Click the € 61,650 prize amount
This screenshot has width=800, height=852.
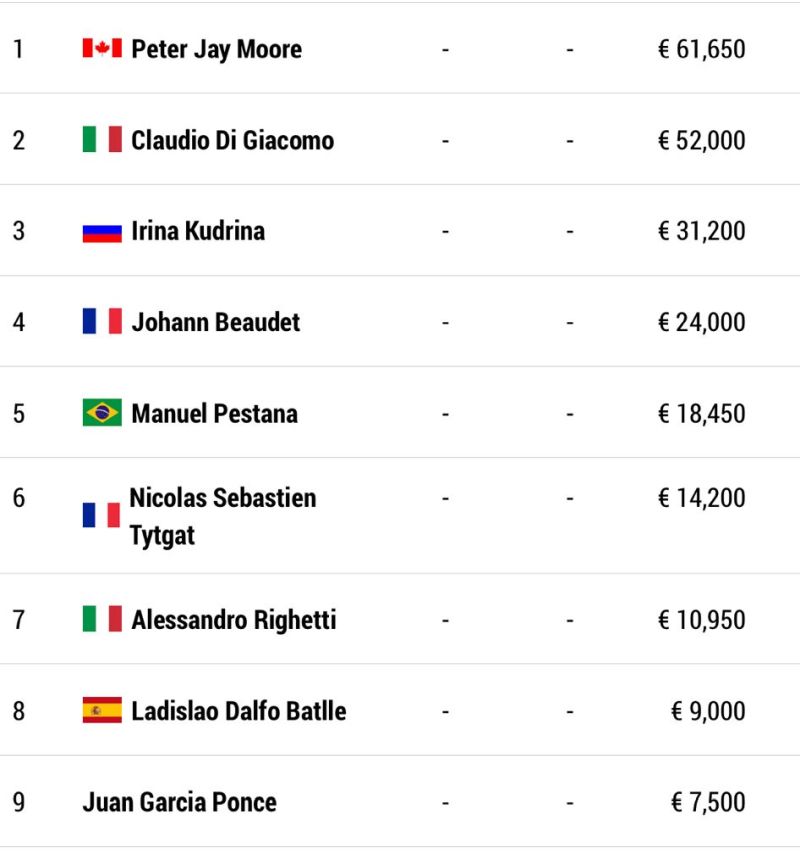click(702, 49)
